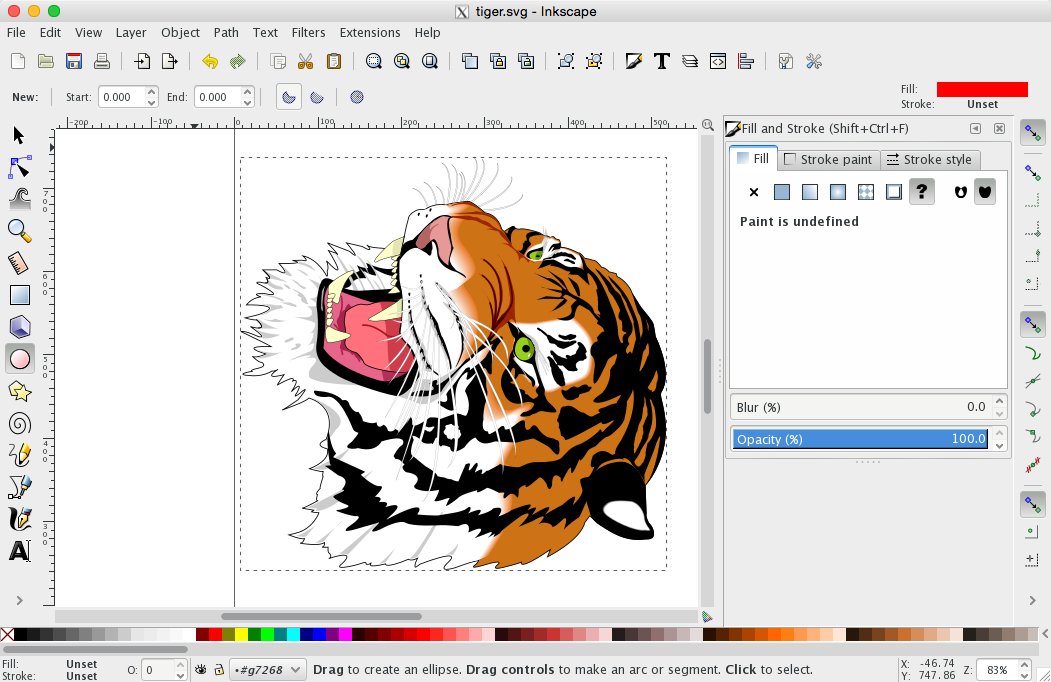Create a new document
This screenshot has width=1051, height=682.
(18, 62)
